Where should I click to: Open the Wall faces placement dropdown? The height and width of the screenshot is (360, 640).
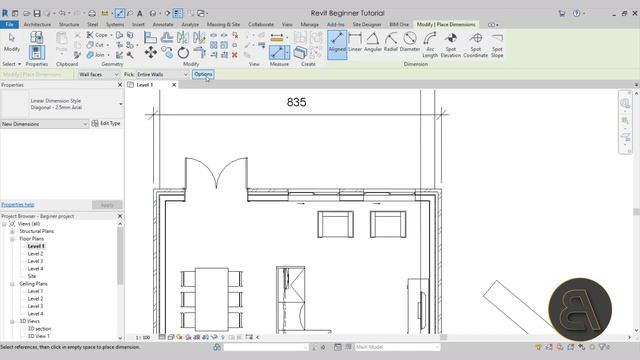pyautogui.click(x=98, y=74)
